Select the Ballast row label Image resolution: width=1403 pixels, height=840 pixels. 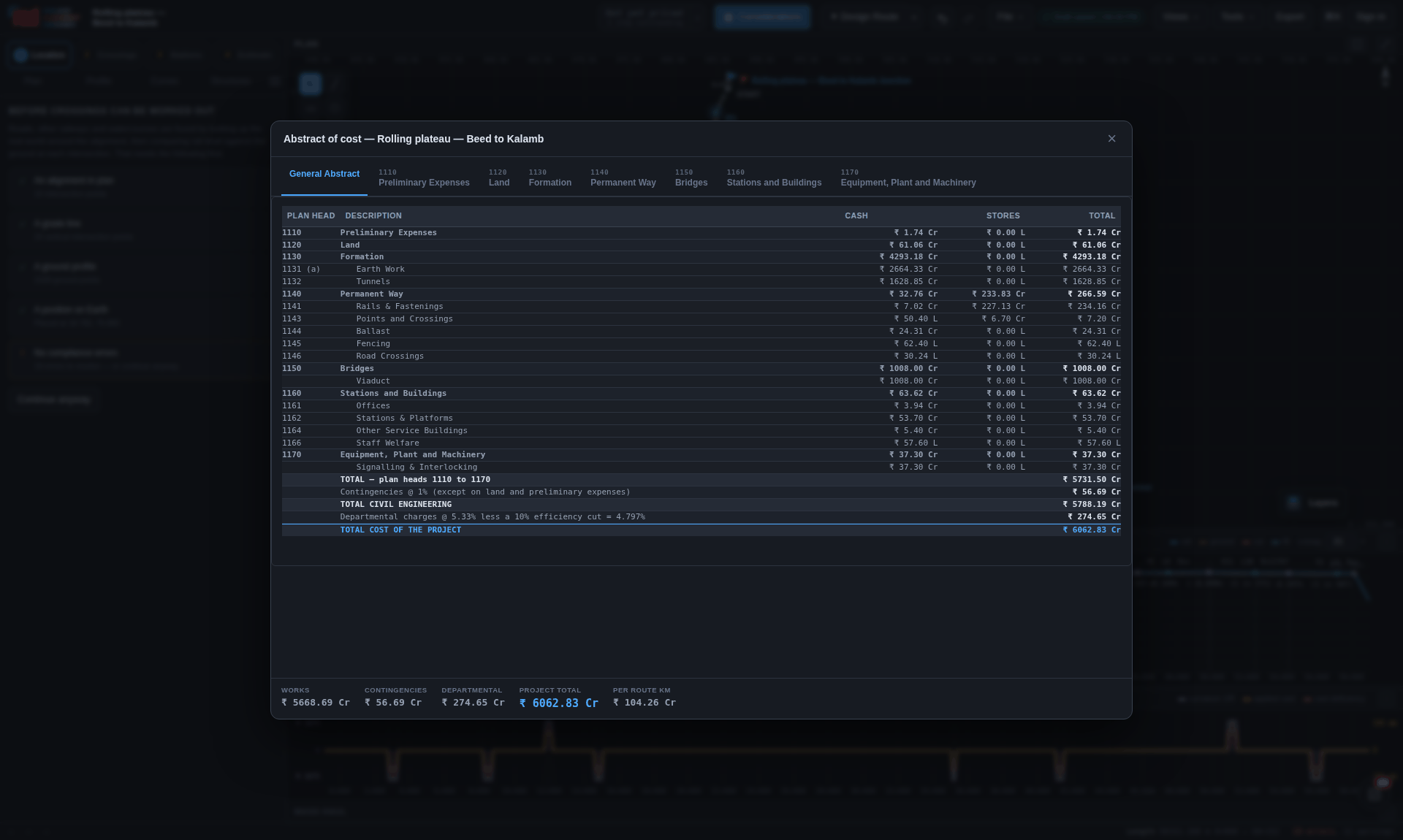pos(373,332)
